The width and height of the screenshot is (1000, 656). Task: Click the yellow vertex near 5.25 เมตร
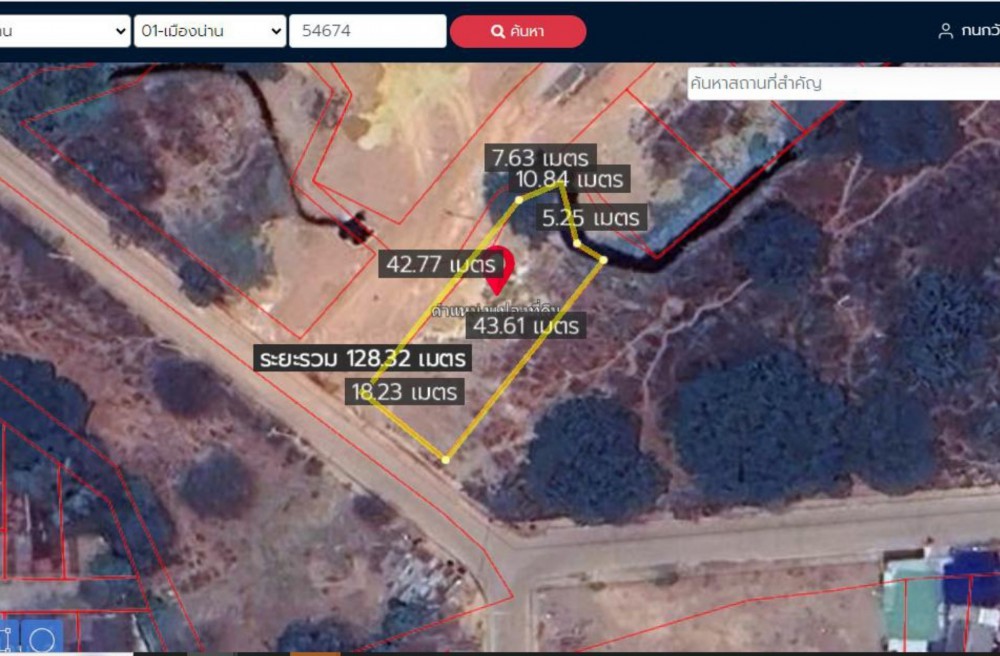point(577,243)
